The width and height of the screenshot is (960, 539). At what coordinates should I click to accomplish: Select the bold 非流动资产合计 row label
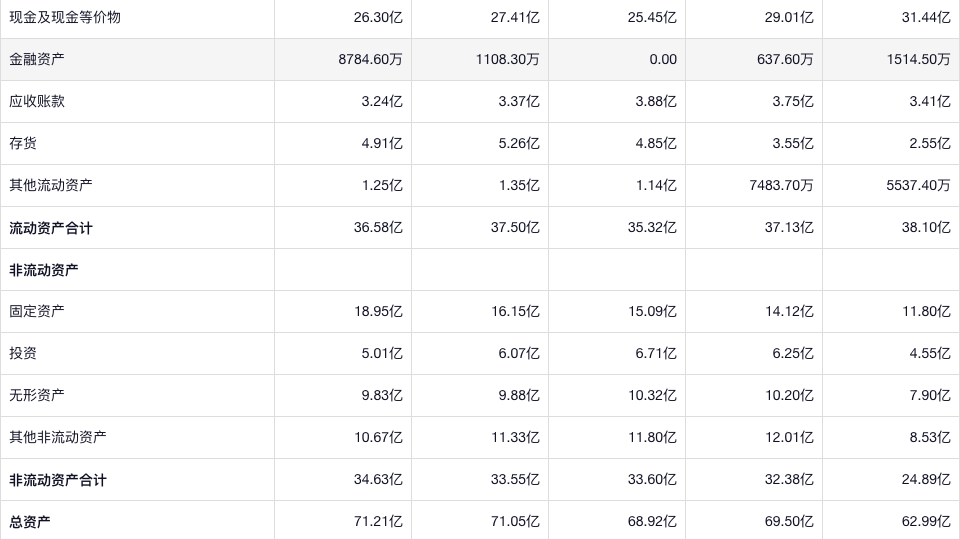58,480
